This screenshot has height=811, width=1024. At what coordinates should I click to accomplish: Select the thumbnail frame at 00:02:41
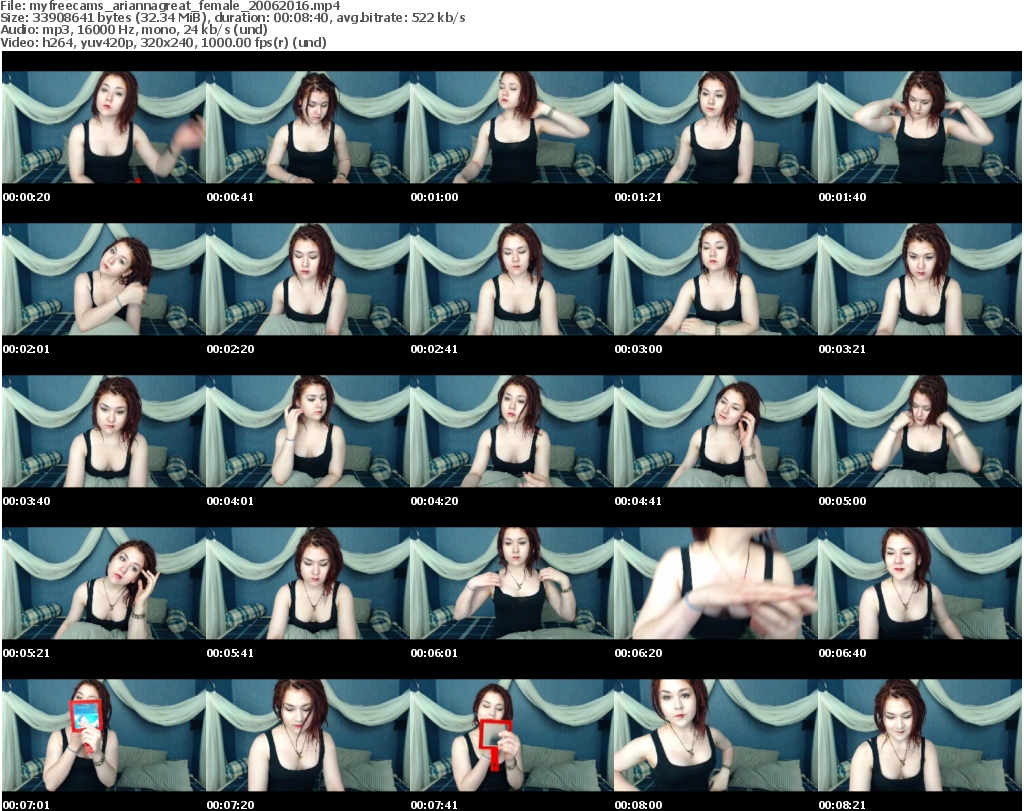point(512,279)
